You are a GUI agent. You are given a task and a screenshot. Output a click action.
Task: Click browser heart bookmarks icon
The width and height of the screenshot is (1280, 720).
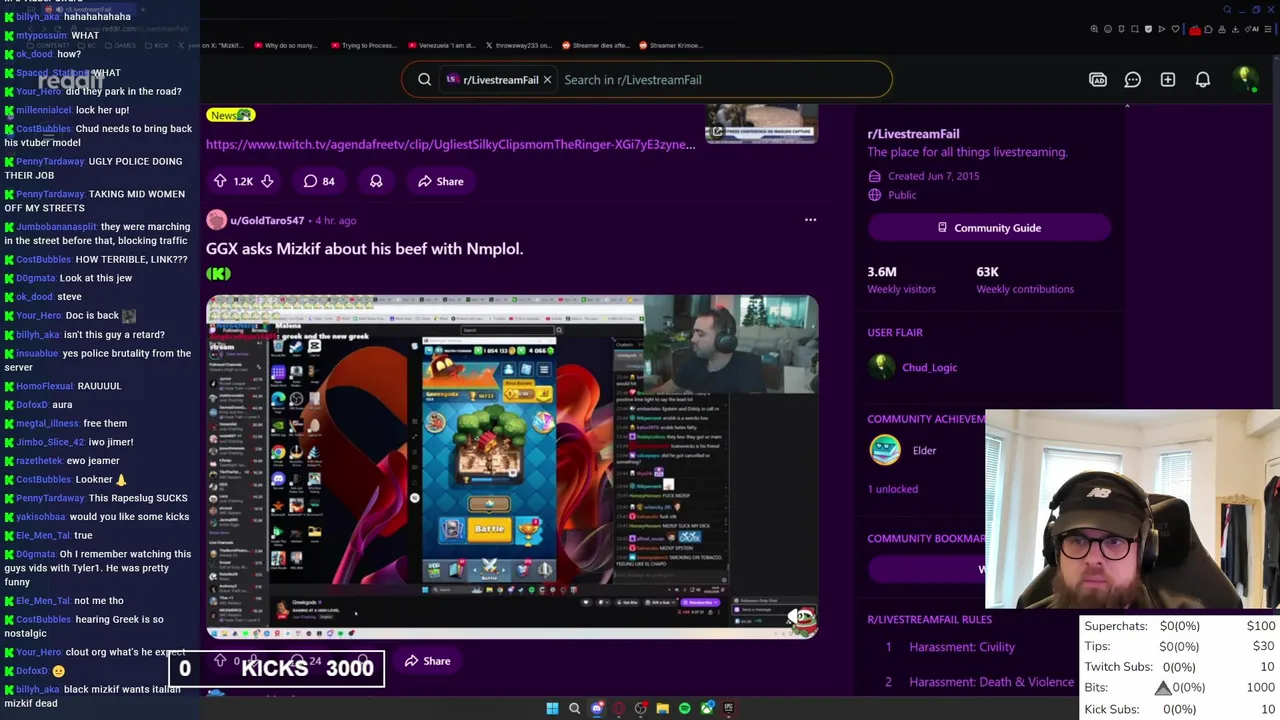pos(1175,29)
